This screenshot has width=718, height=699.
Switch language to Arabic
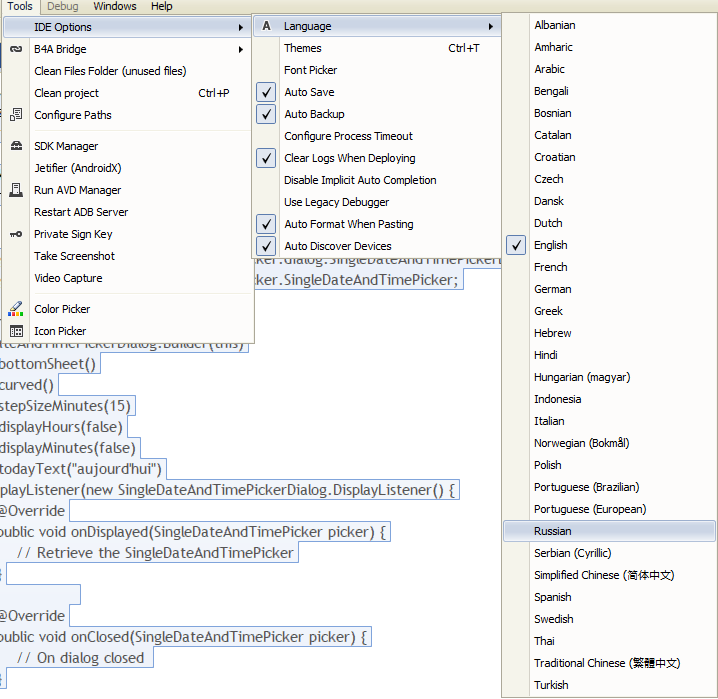click(x=549, y=69)
